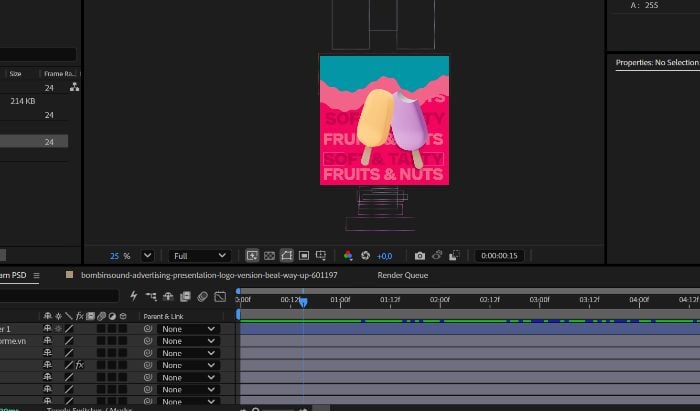This screenshot has height=411, width=700.
Task: Click the Frame Blending column header icon
Action: click(90, 316)
